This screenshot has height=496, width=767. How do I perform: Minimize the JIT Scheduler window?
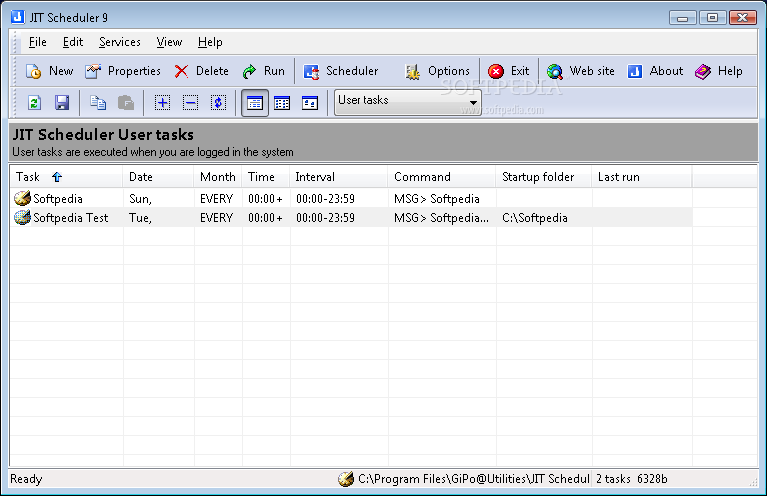pos(683,18)
